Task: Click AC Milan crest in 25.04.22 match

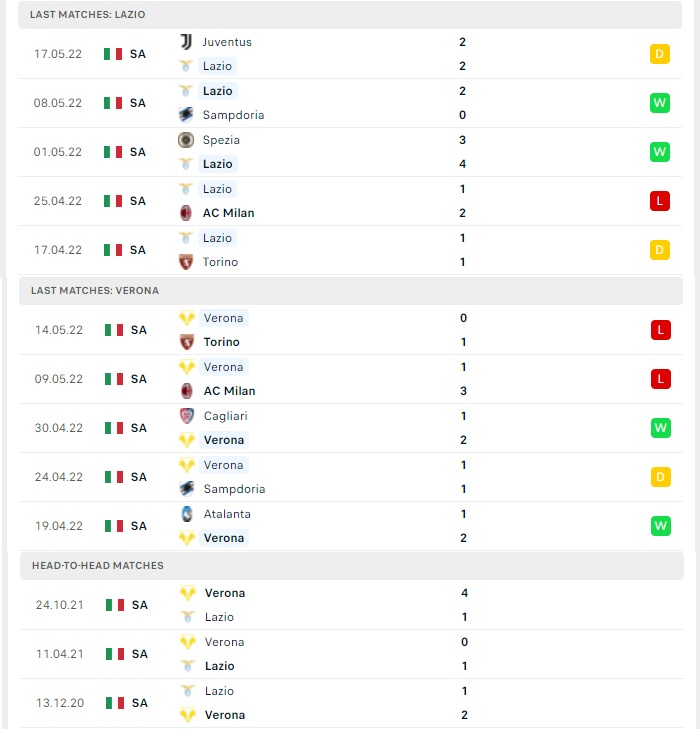Action: pos(186,213)
